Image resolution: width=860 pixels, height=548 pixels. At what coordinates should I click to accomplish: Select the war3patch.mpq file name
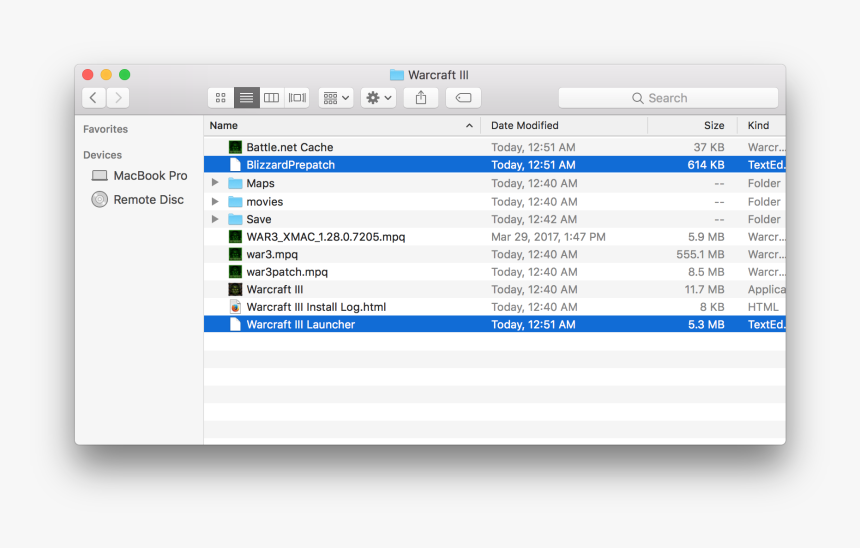pyautogui.click(x=287, y=272)
